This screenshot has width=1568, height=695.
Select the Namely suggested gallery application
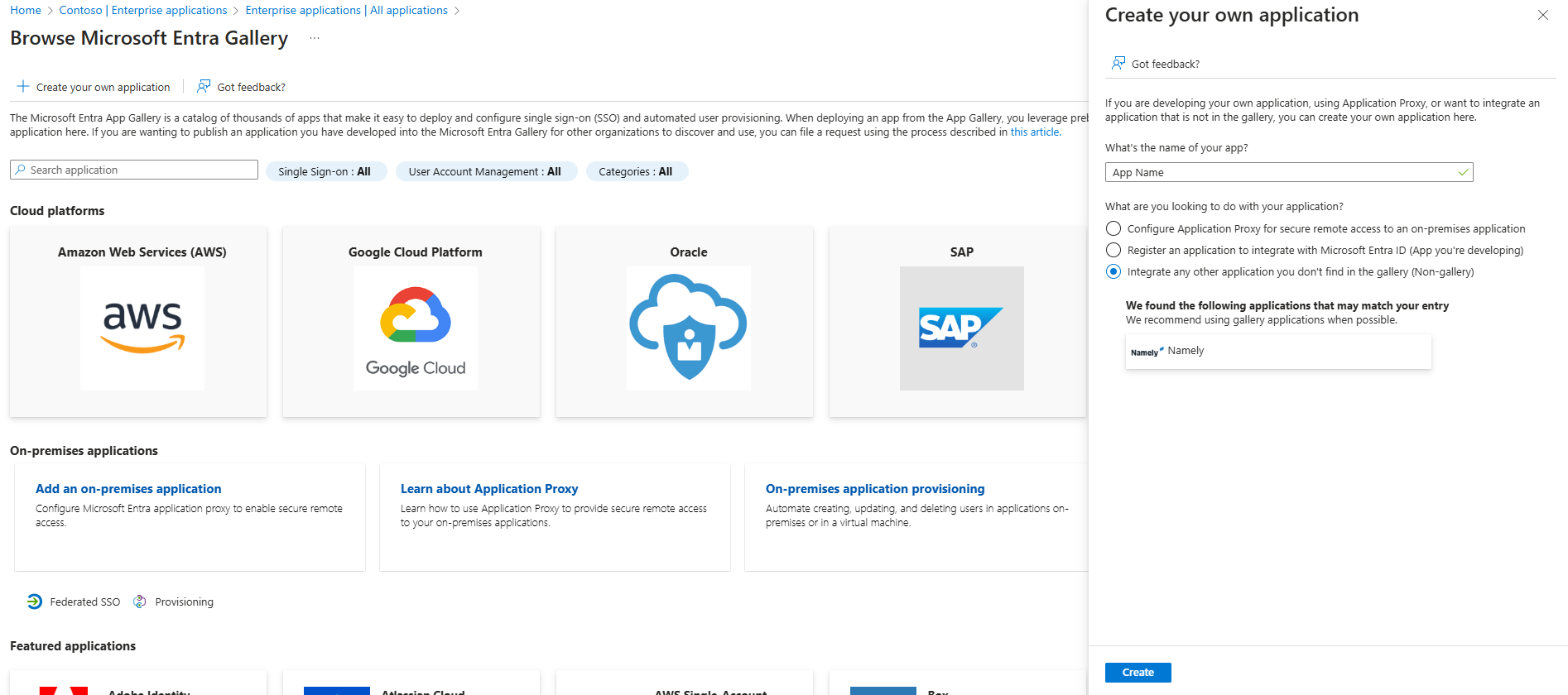[x=1278, y=352]
